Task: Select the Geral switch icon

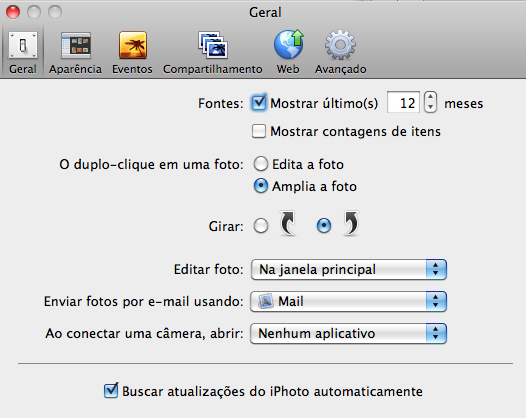Action: tap(23, 45)
